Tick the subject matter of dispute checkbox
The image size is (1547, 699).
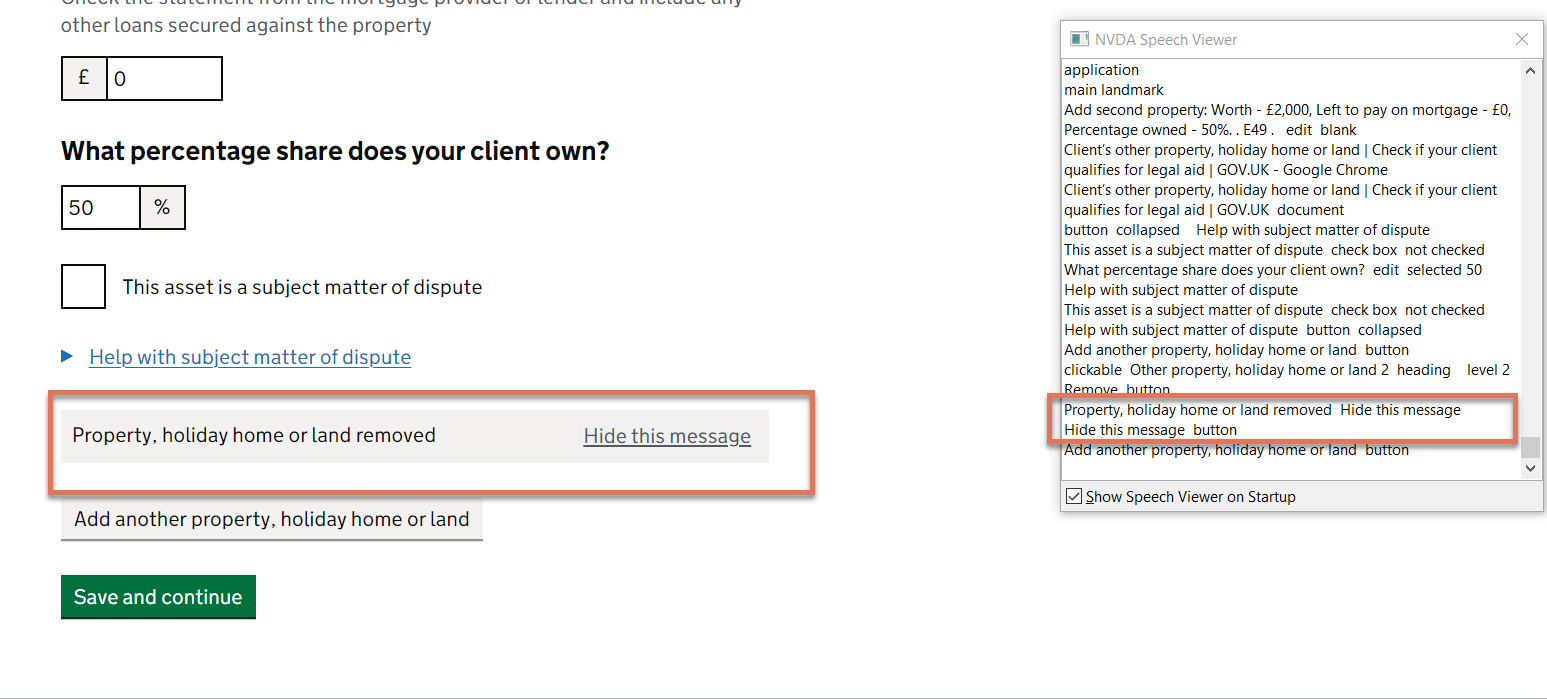tap(83, 287)
